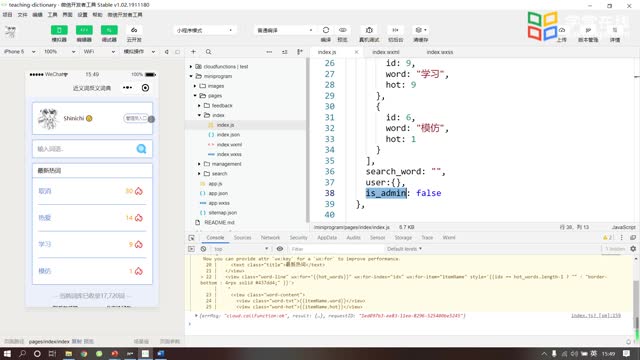The width and height of the screenshot is (640, 360).
Task: Select the Storage devtools tab
Action: click(x=403, y=238)
